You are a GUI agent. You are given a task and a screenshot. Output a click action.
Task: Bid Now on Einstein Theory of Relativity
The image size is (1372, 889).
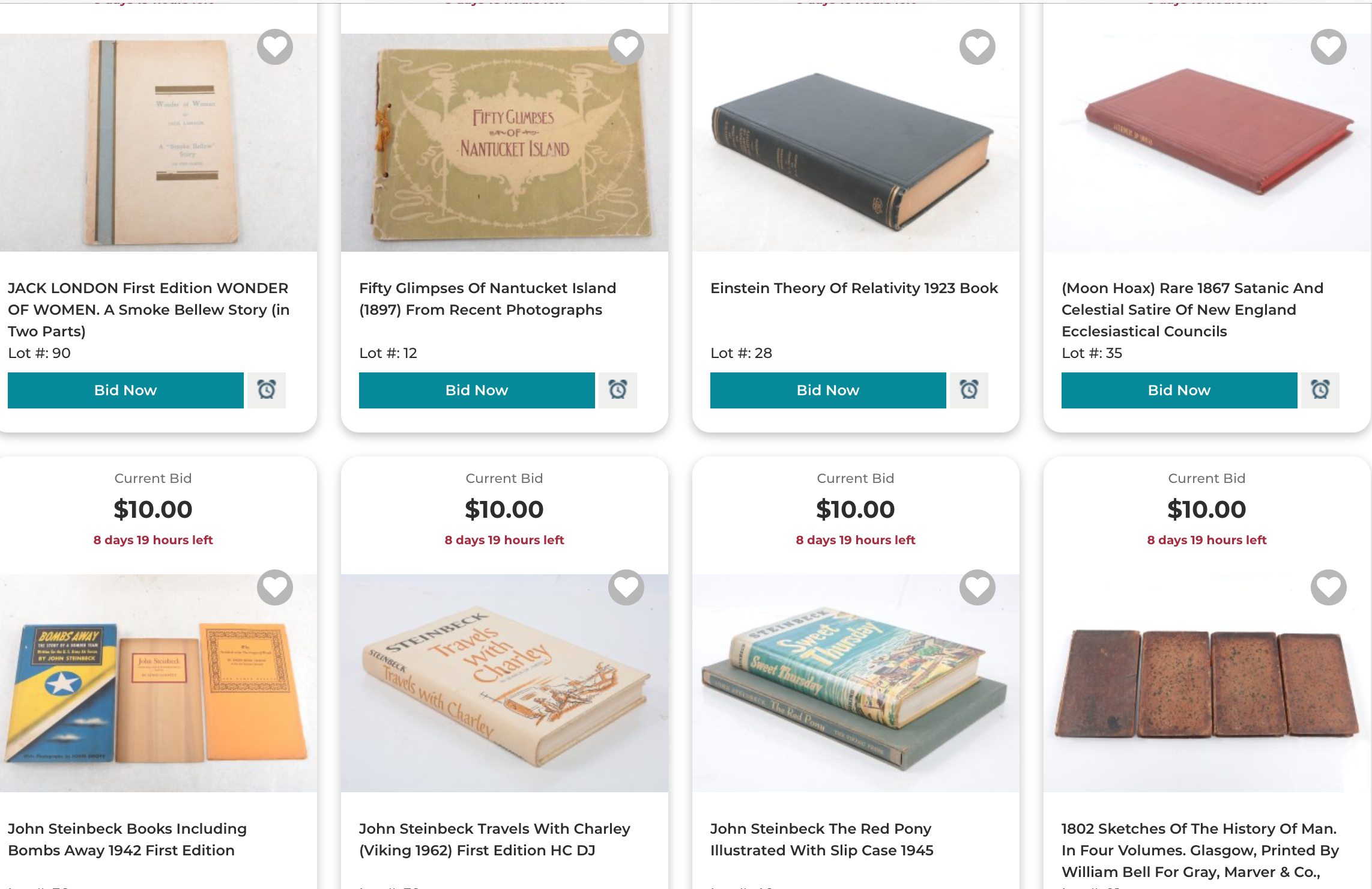pos(828,390)
